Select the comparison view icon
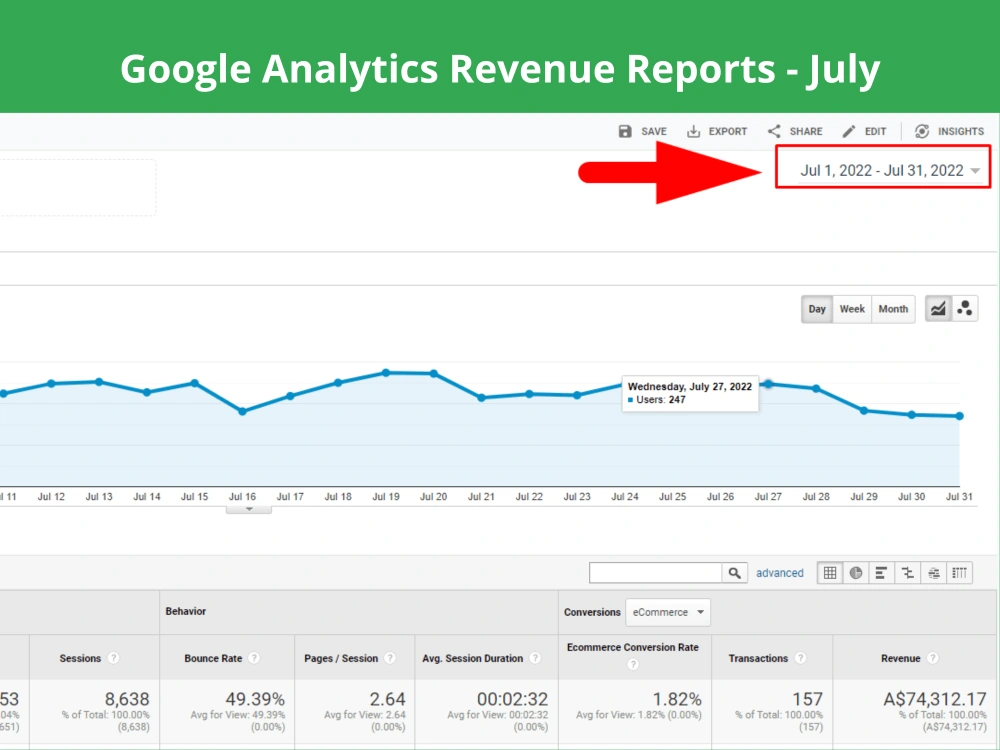This screenshot has height=750, width=1000. click(908, 573)
